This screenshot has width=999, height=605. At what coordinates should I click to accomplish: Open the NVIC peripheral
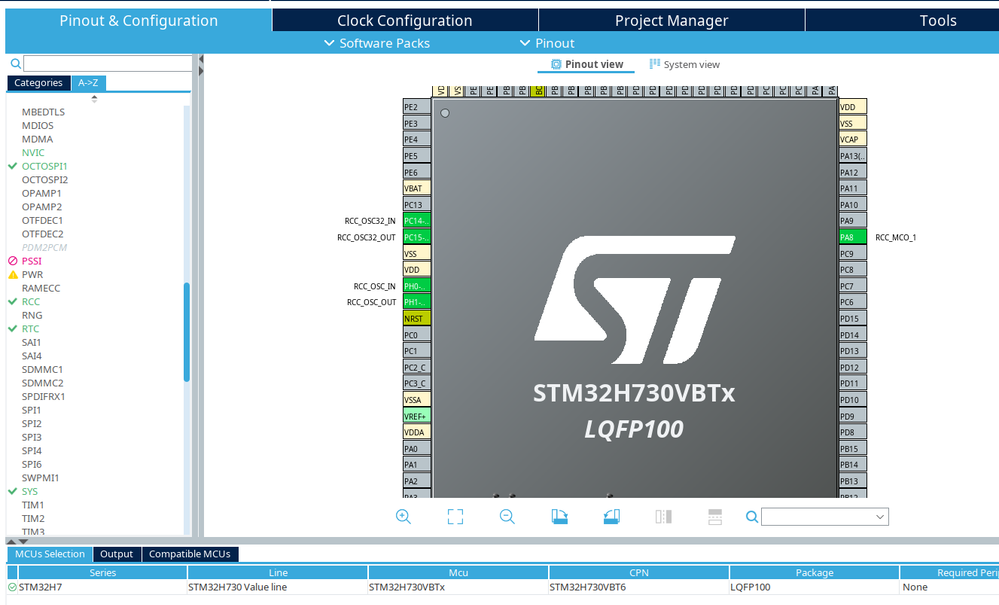(33, 152)
